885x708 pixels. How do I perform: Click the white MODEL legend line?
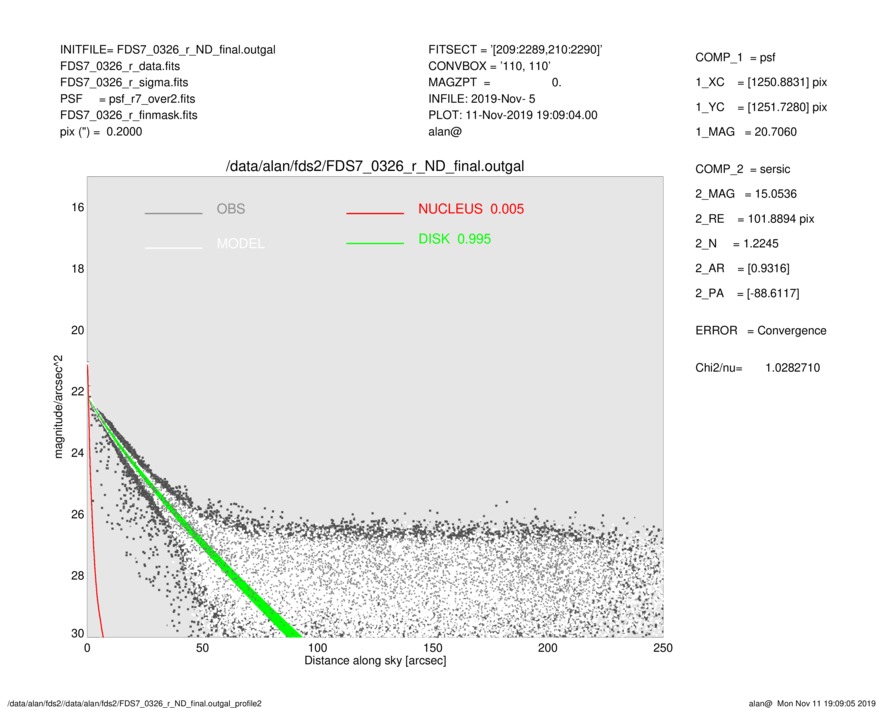tap(173, 248)
